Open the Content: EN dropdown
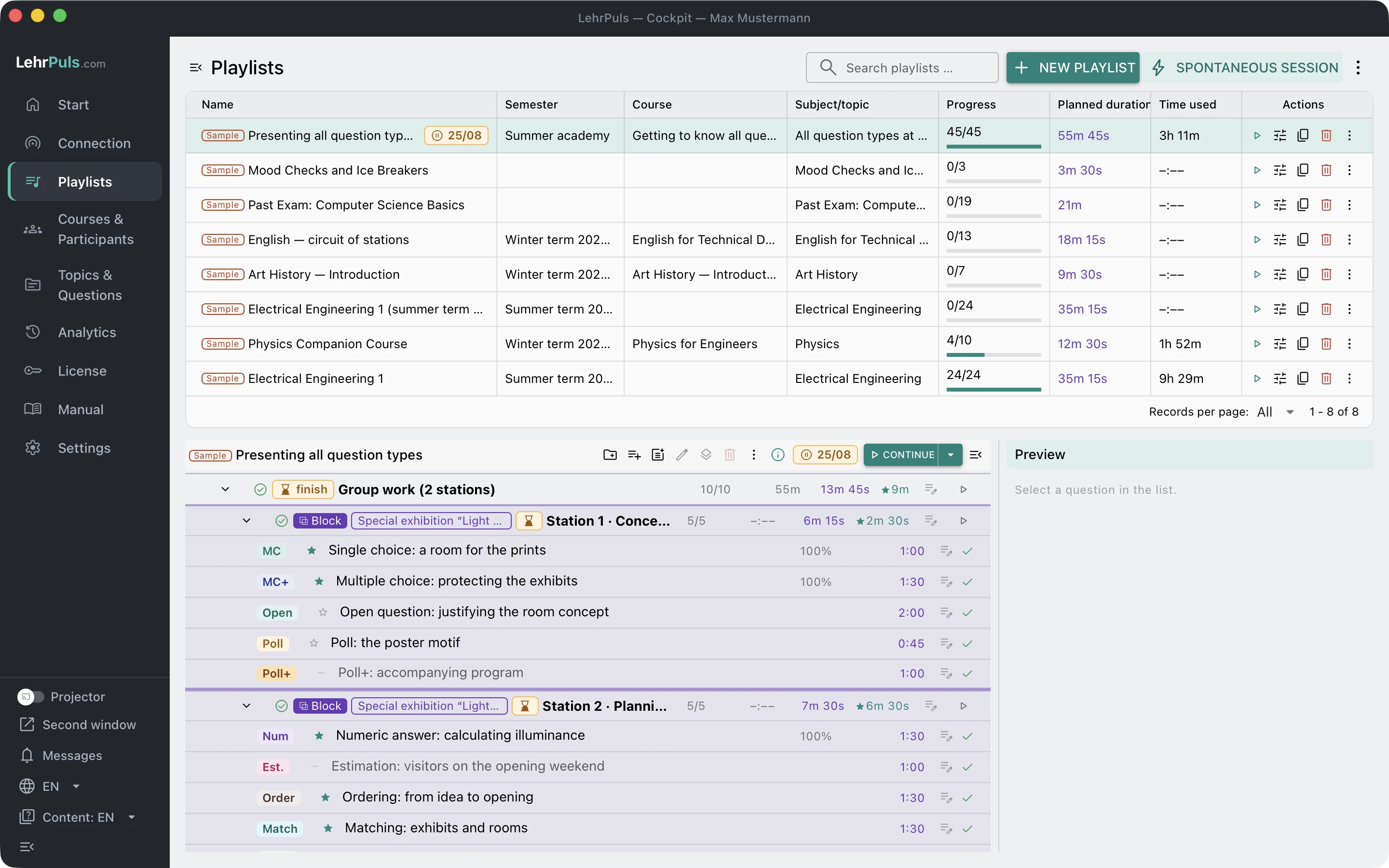This screenshot has width=1389, height=868. [x=78, y=817]
